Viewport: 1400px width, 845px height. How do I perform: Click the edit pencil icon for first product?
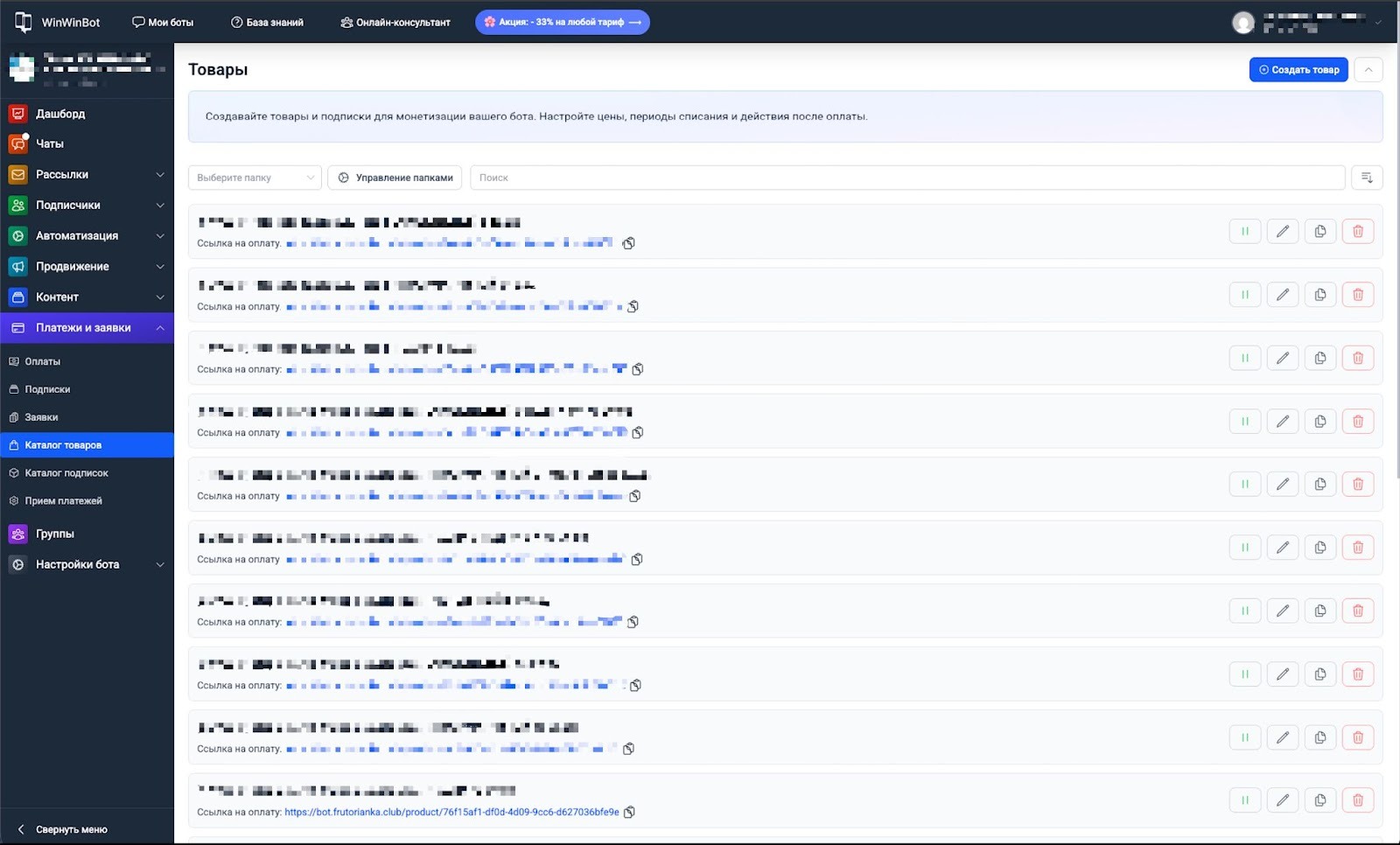(x=1282, y=232)
